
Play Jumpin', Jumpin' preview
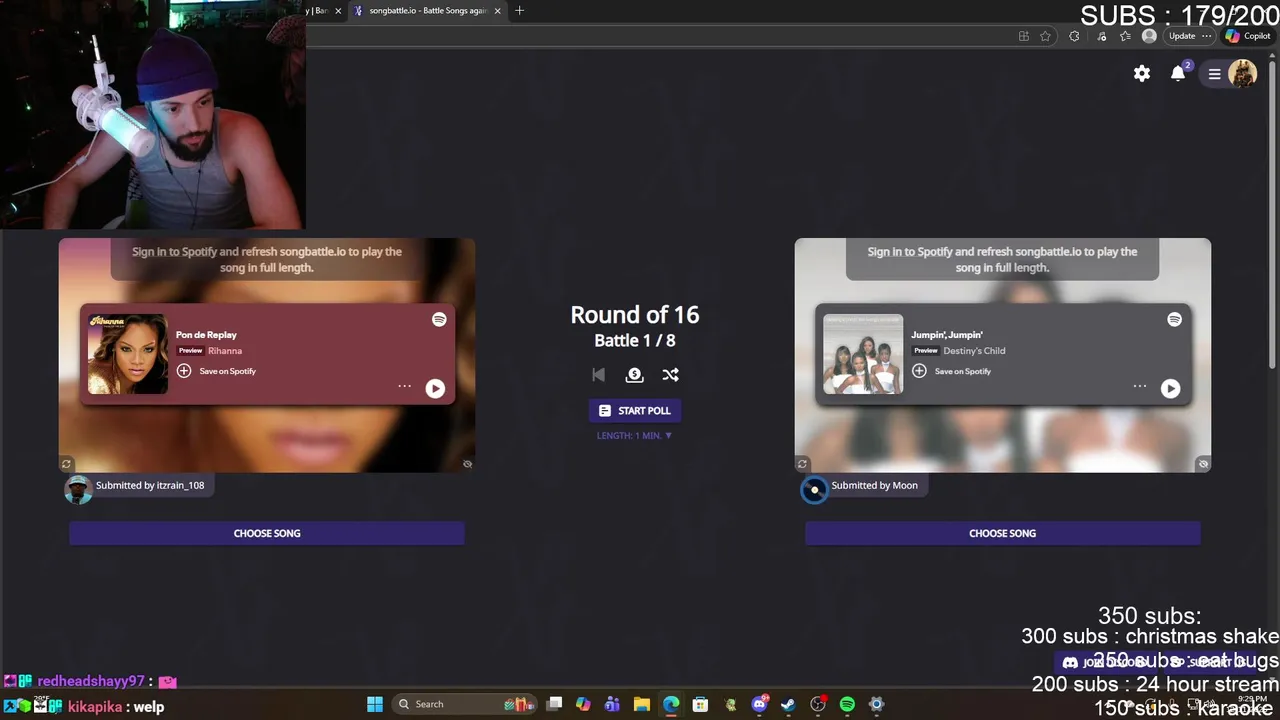(x=1170, y=389)
